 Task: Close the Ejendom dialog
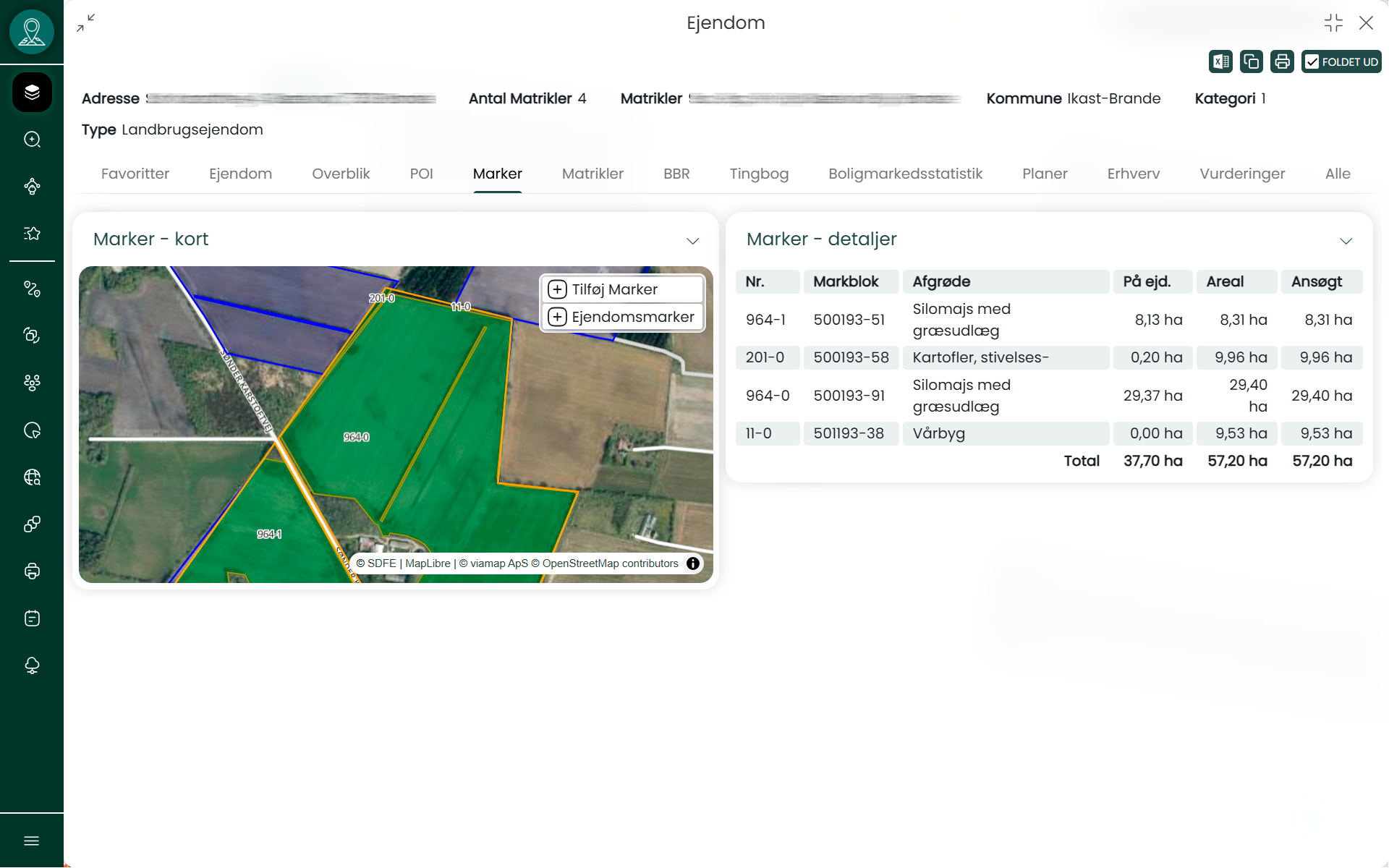1366,23
